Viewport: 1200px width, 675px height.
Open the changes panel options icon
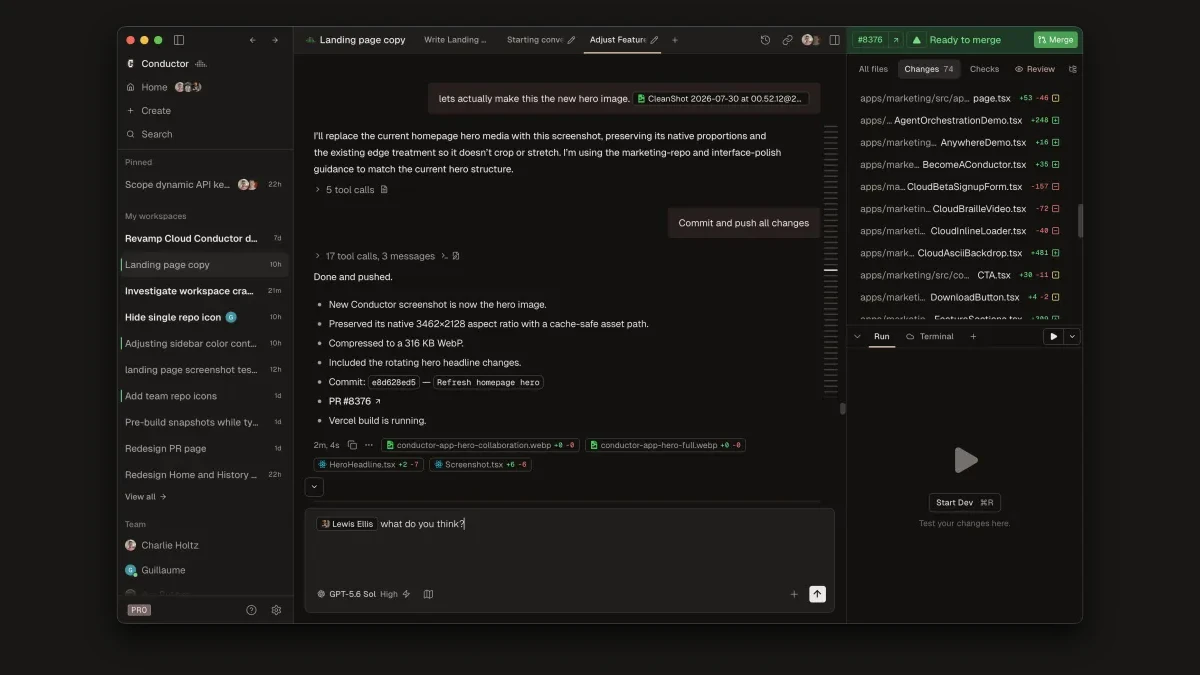pos(1073,69)
